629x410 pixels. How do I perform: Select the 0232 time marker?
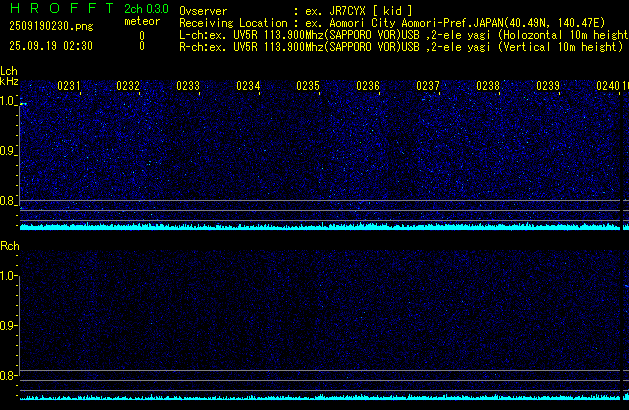coord(128,86)
